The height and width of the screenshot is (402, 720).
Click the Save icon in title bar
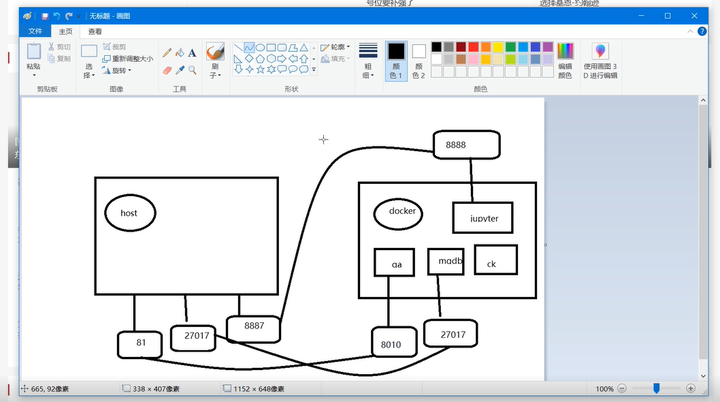(45, 16)
